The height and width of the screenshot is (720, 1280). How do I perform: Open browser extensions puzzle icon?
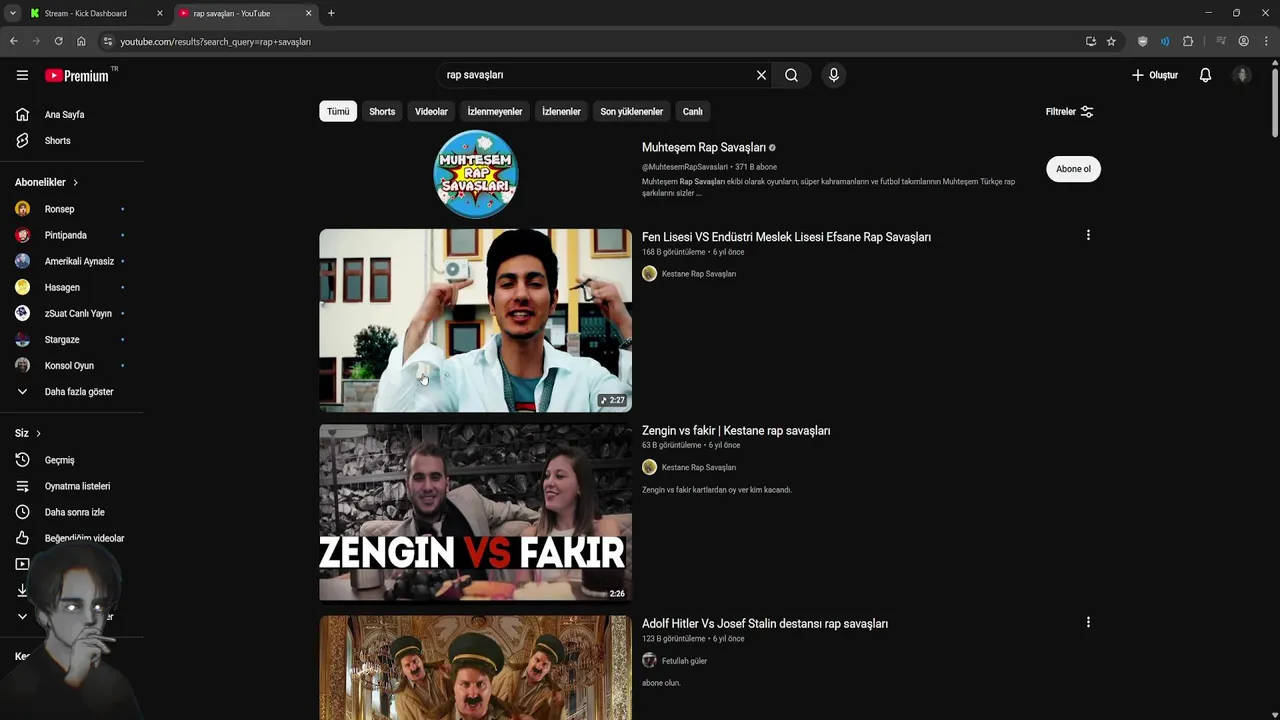(x=1188, y=41)
